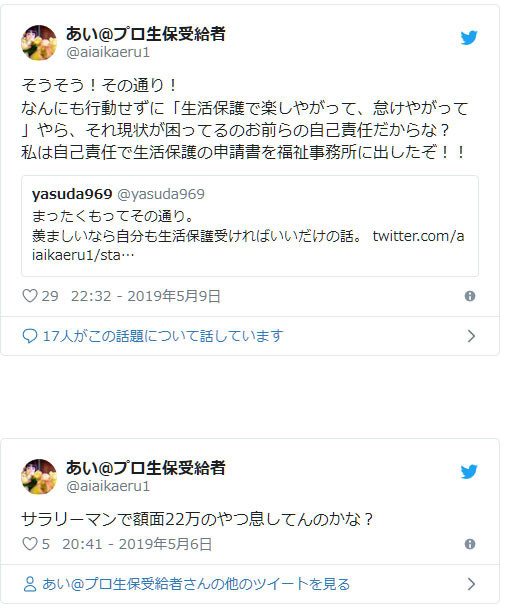
Task: Open @aiaikaeru1 handle in first tweet
Action: coord(108,52)
